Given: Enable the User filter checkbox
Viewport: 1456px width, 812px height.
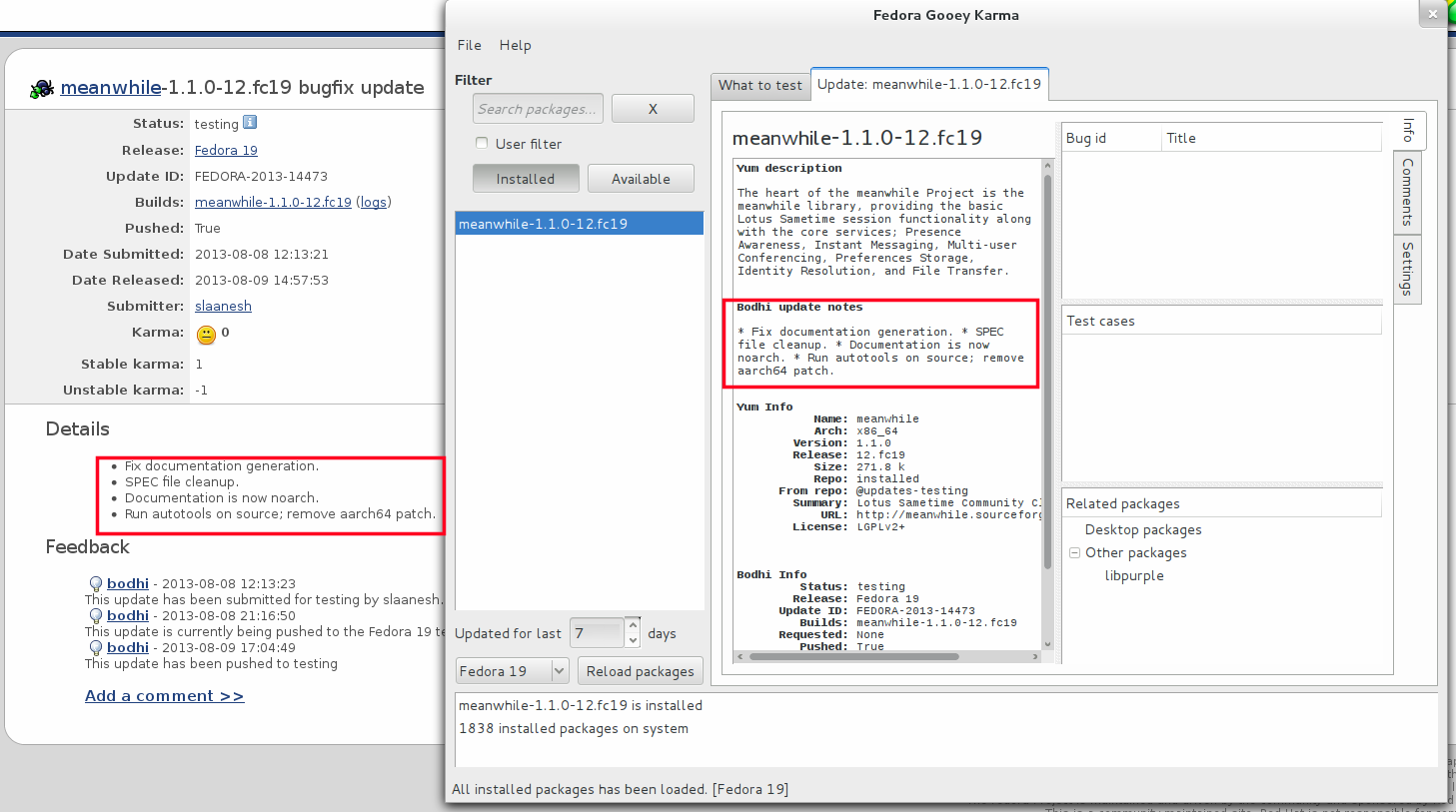Looking at the screenshot, I should 482,143.
